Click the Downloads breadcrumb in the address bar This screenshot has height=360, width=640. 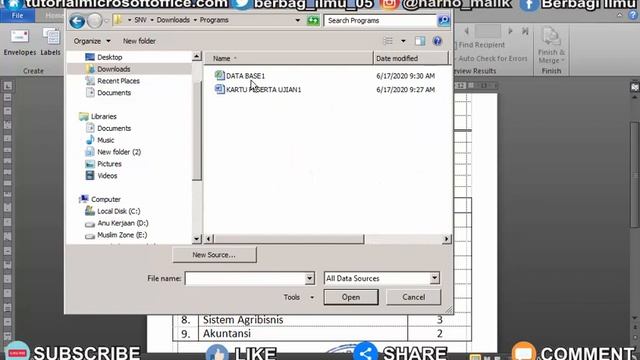(173, 20)
